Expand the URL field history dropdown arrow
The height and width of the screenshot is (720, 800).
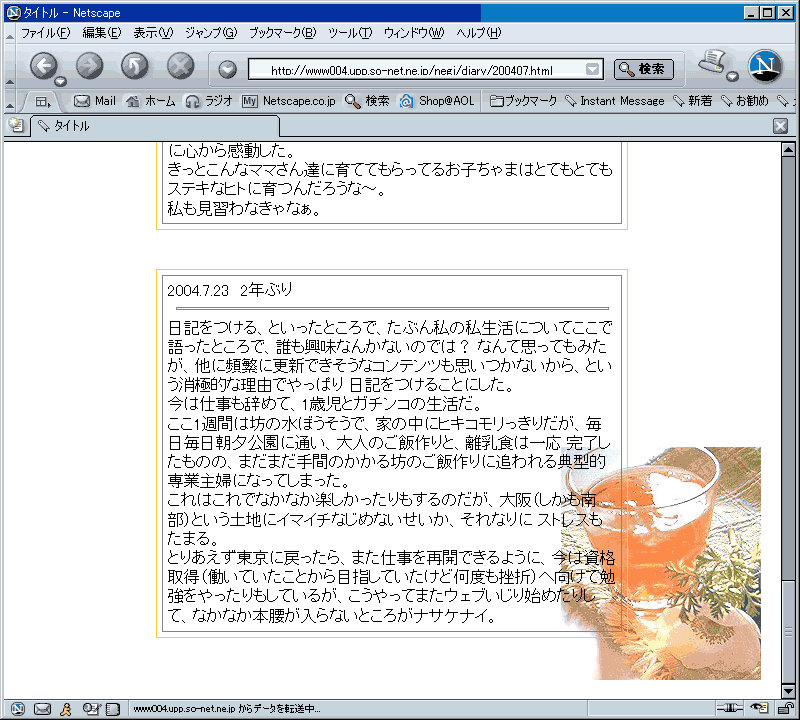coord(592,69)
